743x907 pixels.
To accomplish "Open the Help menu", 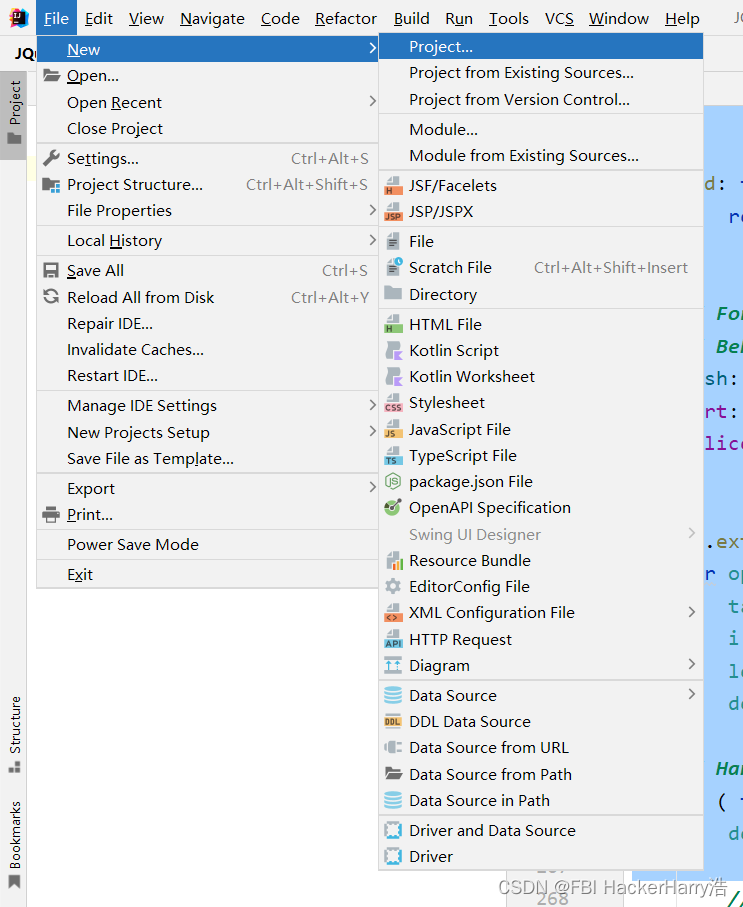I will point(682,19).
